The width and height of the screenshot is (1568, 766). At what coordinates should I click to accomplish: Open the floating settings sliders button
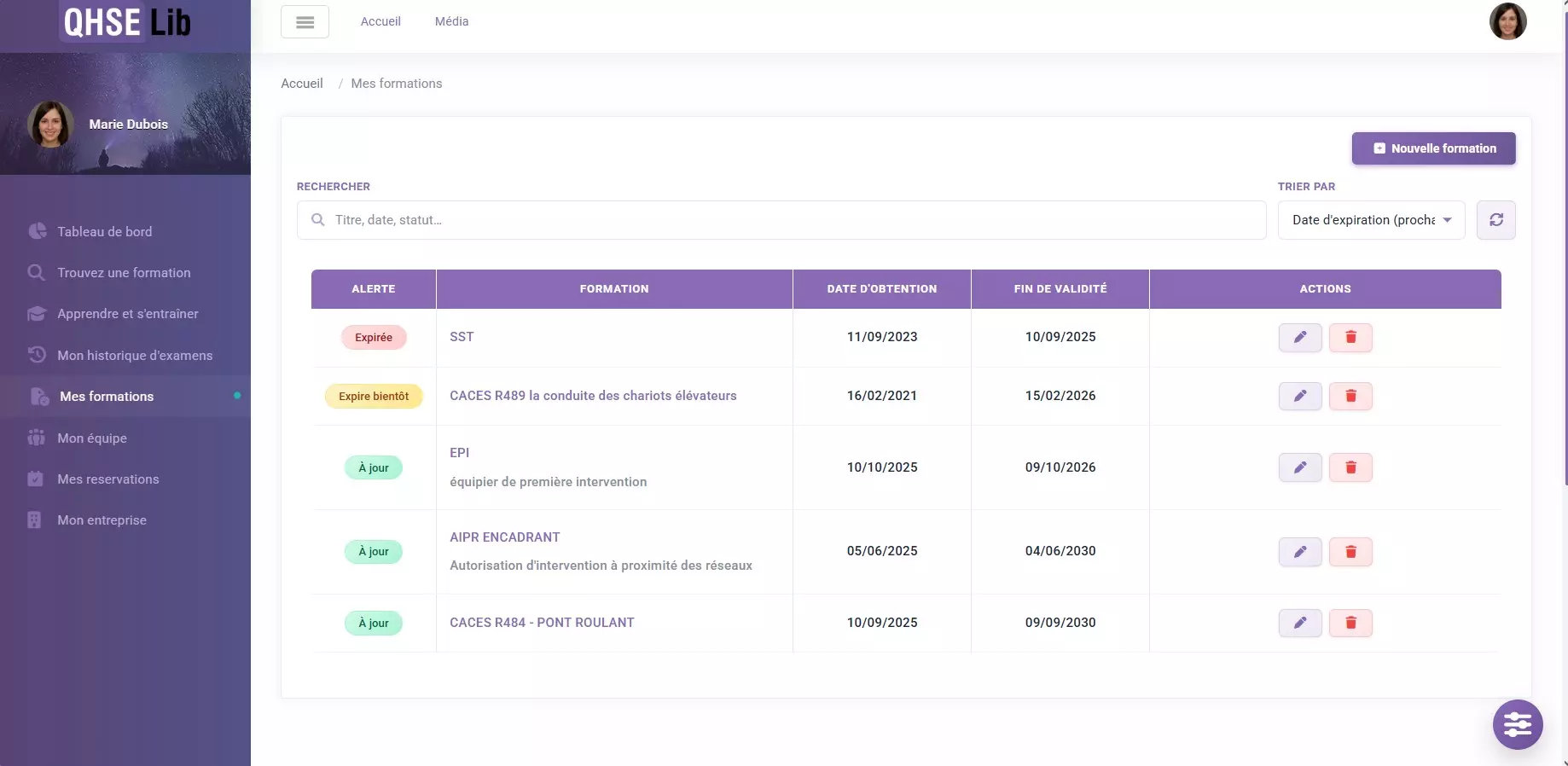coord(1517,724)
